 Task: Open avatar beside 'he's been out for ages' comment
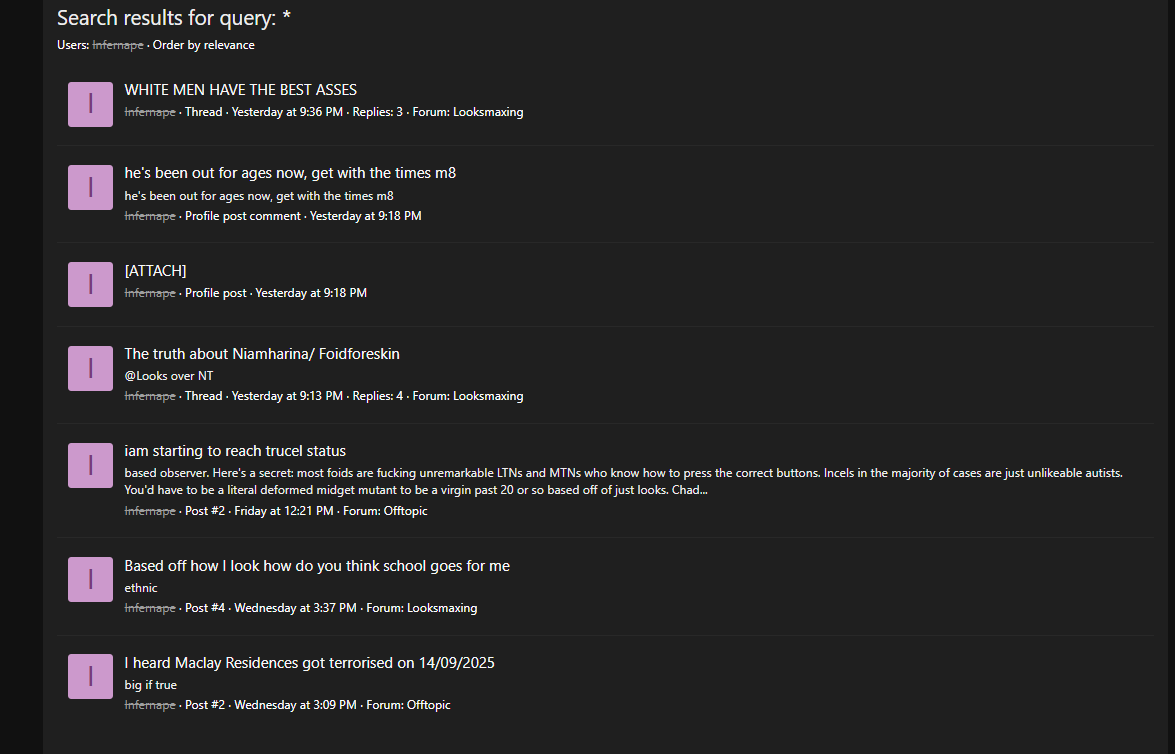click(x=90, y=187)
